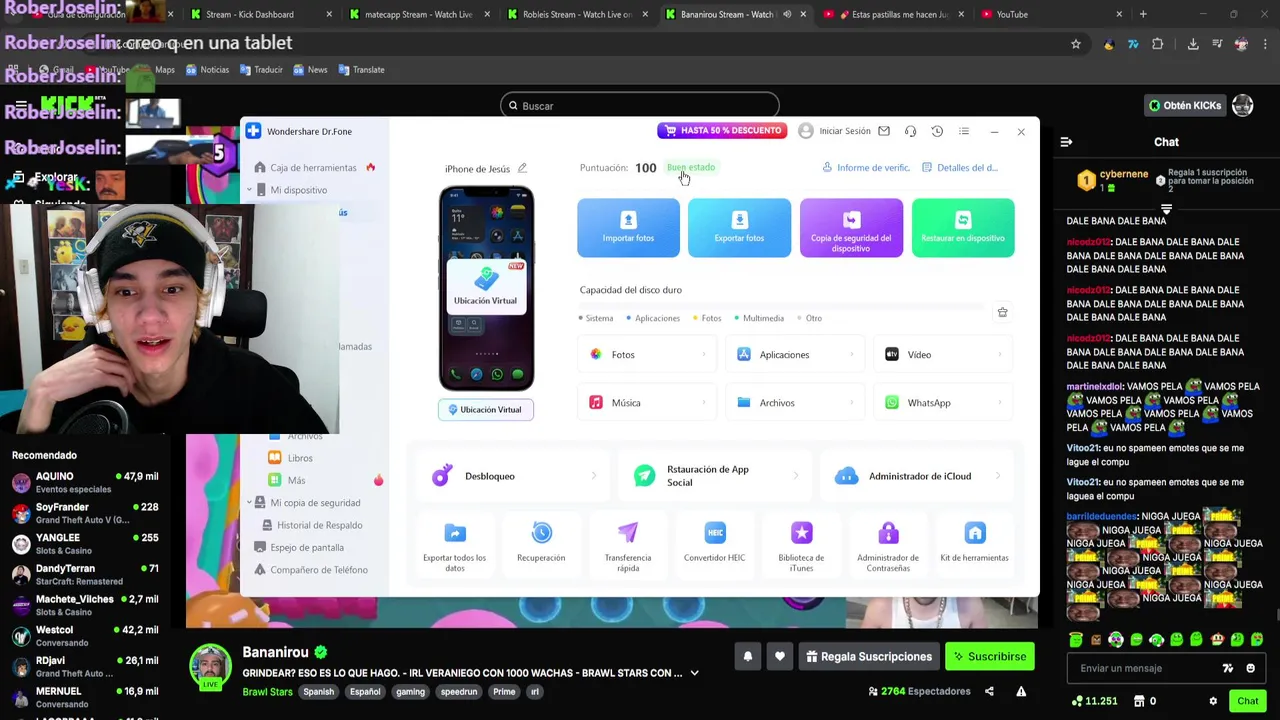Image resolution: width=1280 pixels, height=720 pixels.
Task: Click the pencil icon to rename iPhone
Action: click(x=522, y=168)
